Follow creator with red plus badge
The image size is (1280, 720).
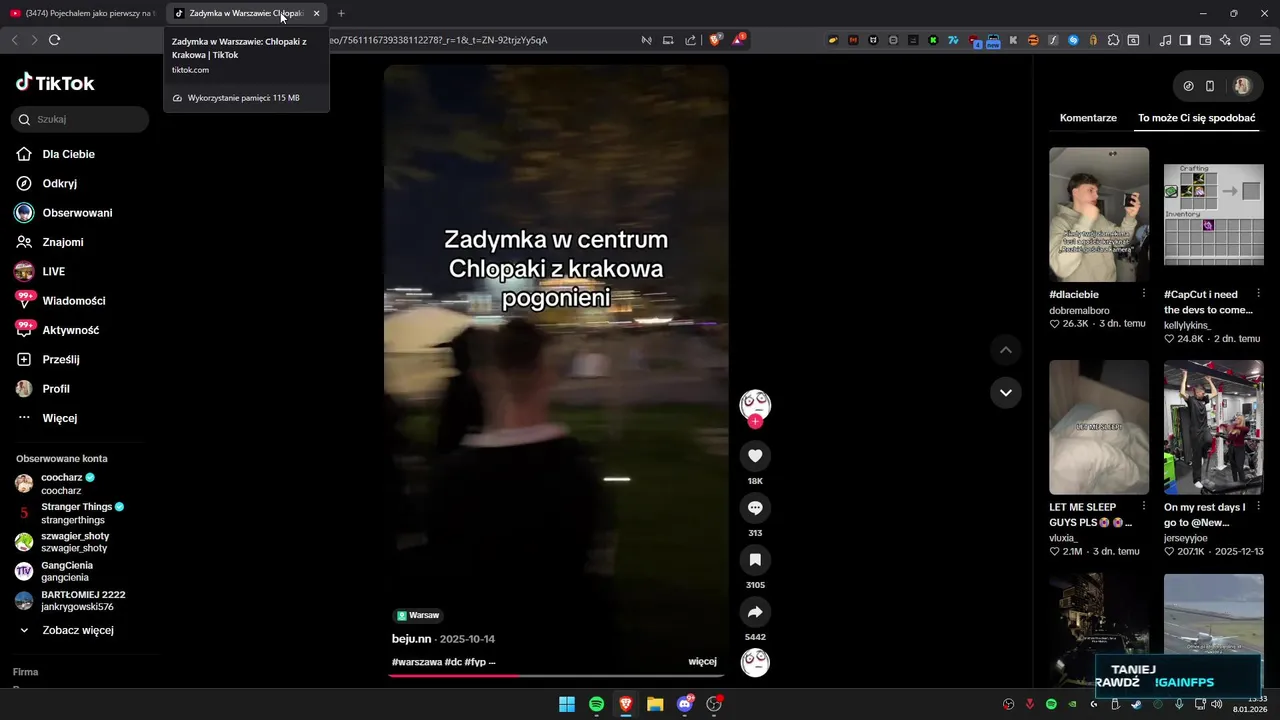click(x=755, y=422)
